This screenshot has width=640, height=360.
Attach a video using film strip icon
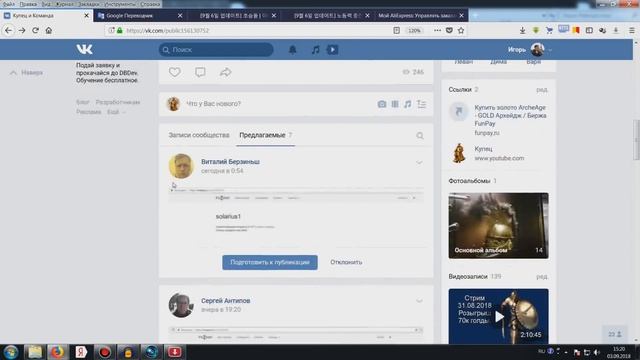tap(395, 104)
